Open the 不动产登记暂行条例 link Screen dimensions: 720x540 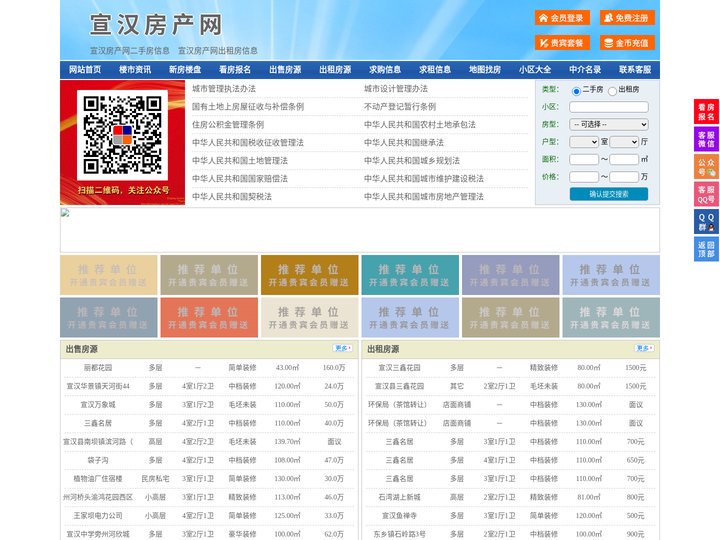click(x=400, y=107)
